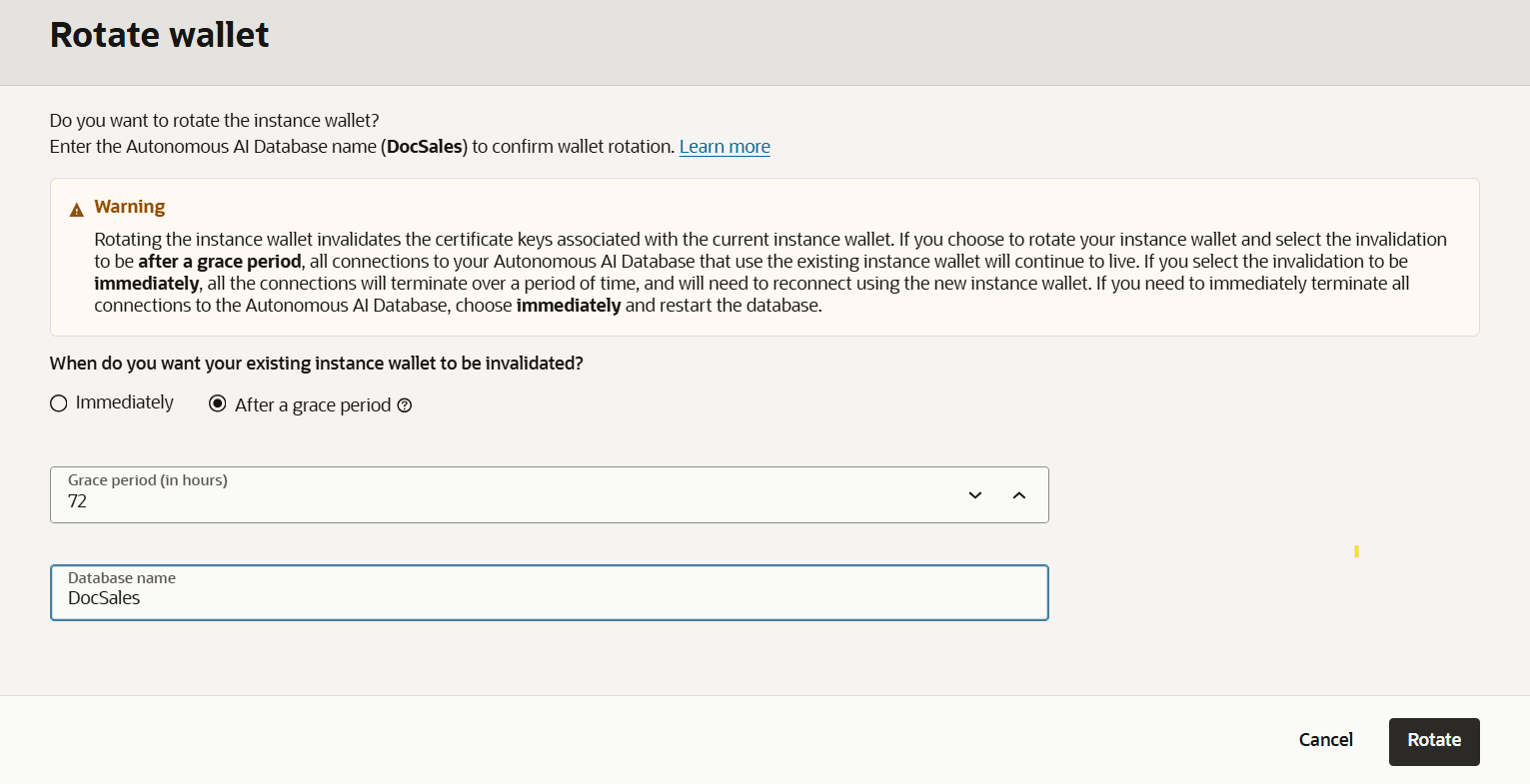Click the Warning heading label
The width and height of the screenshot is (1530, 784).
point(130,207)
